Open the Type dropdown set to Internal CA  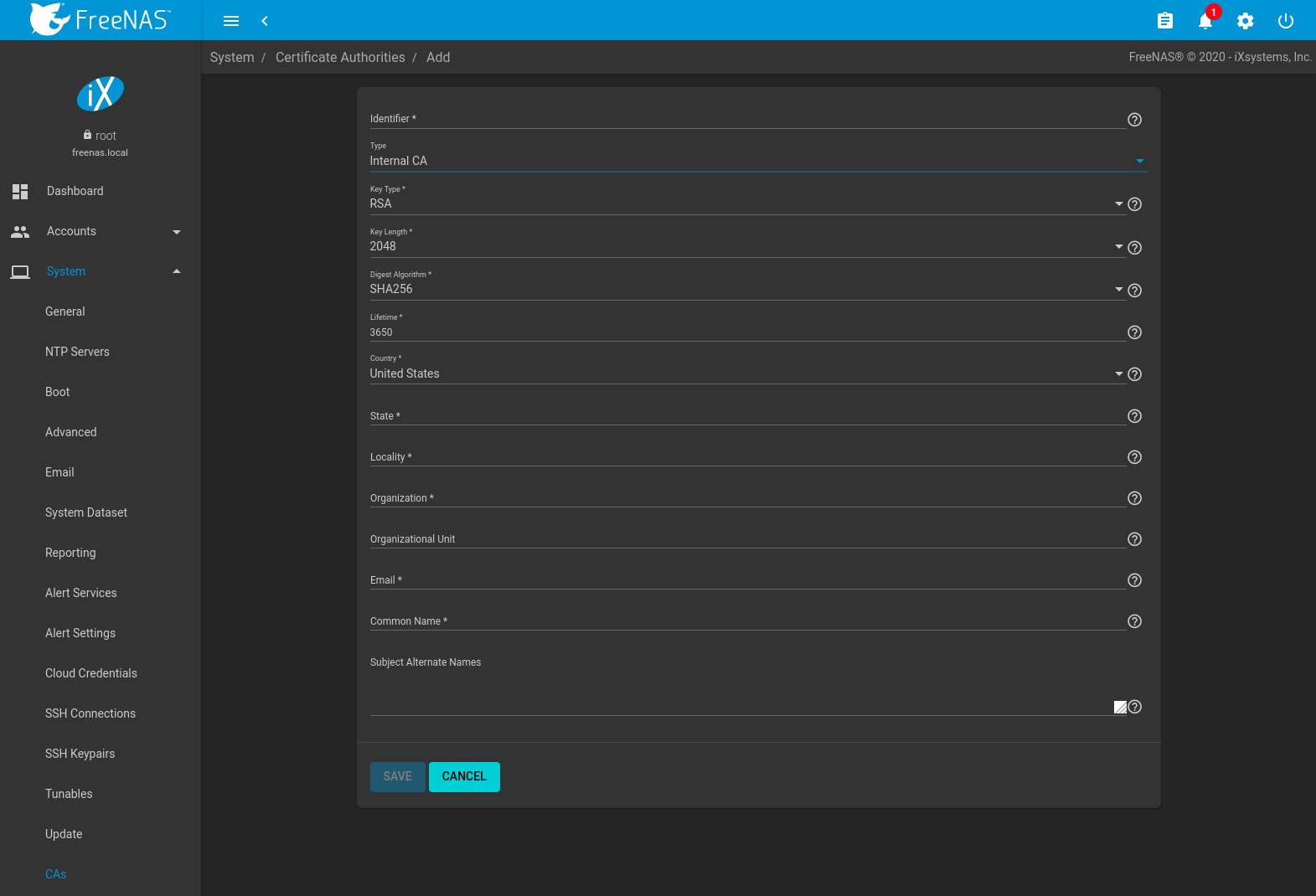(x=754, y=161)
